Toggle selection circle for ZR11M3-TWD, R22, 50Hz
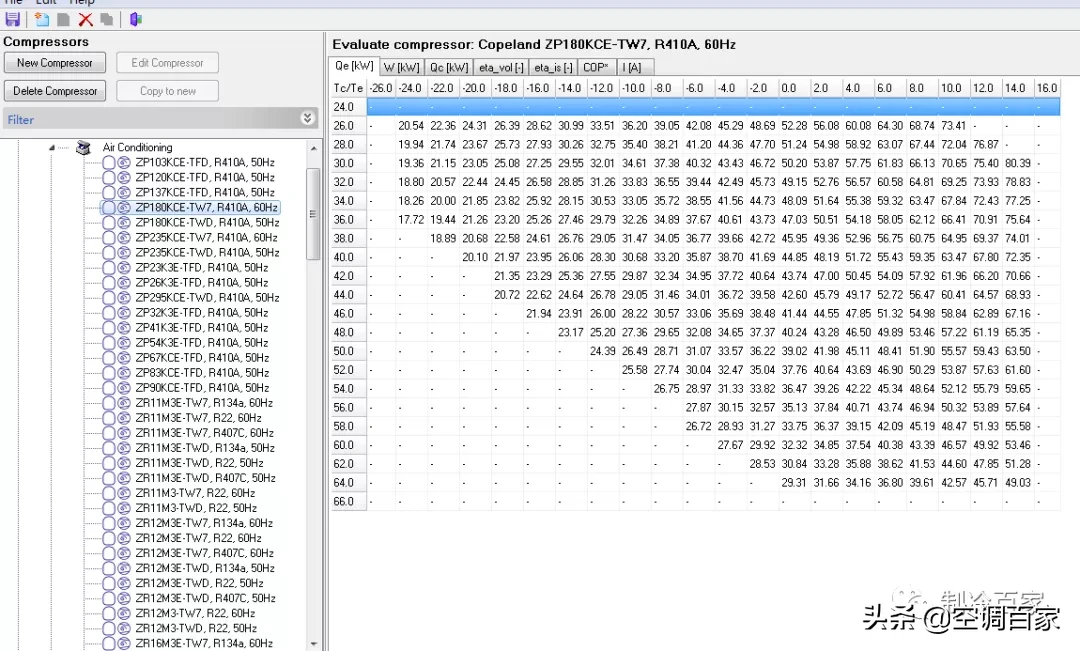The height and width of the screenshot is (651, 1080). [108, 508]
